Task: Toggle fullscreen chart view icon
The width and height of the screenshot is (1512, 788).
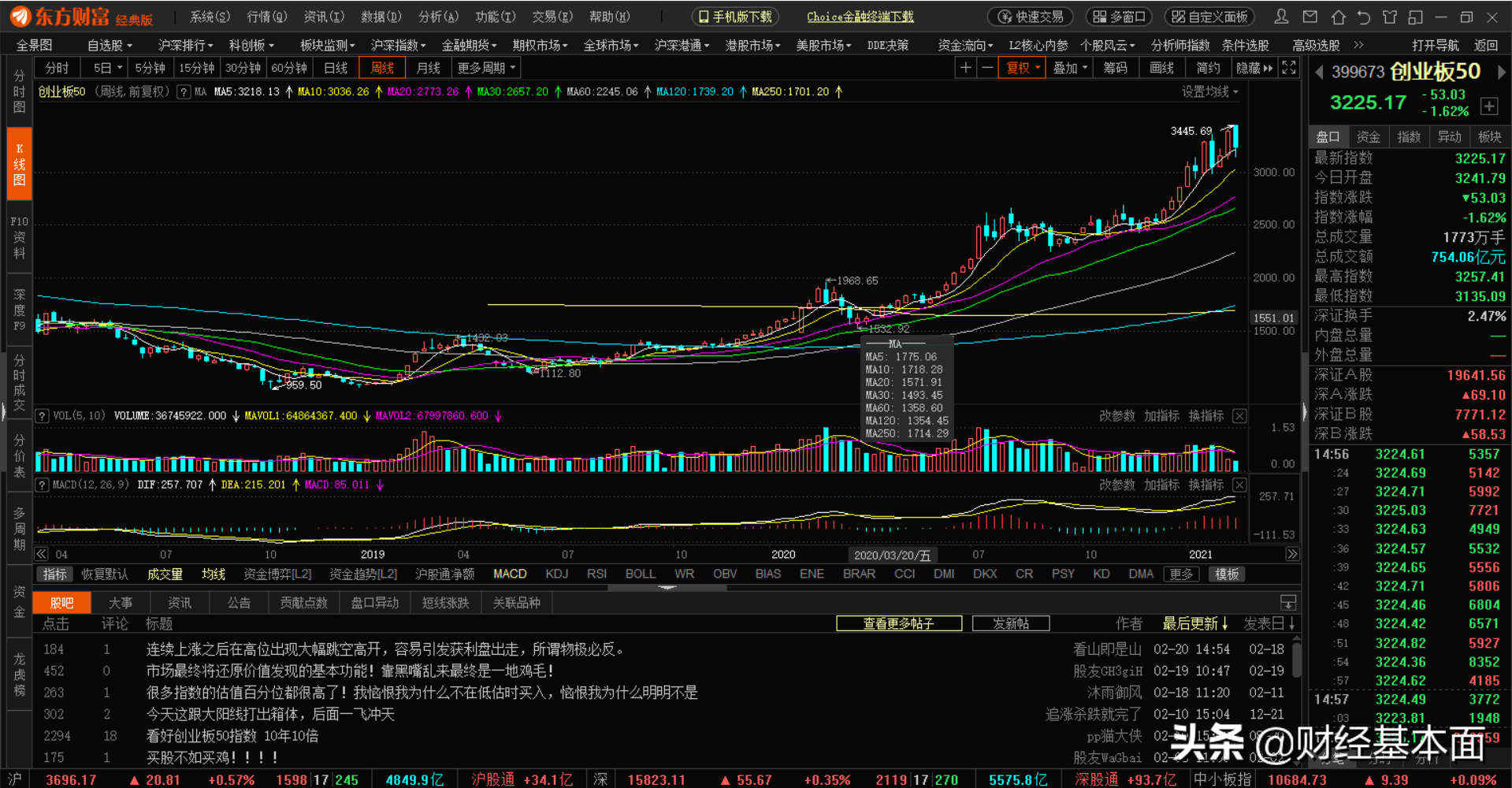Action: pyautogui.click(x=1289, y=68)
